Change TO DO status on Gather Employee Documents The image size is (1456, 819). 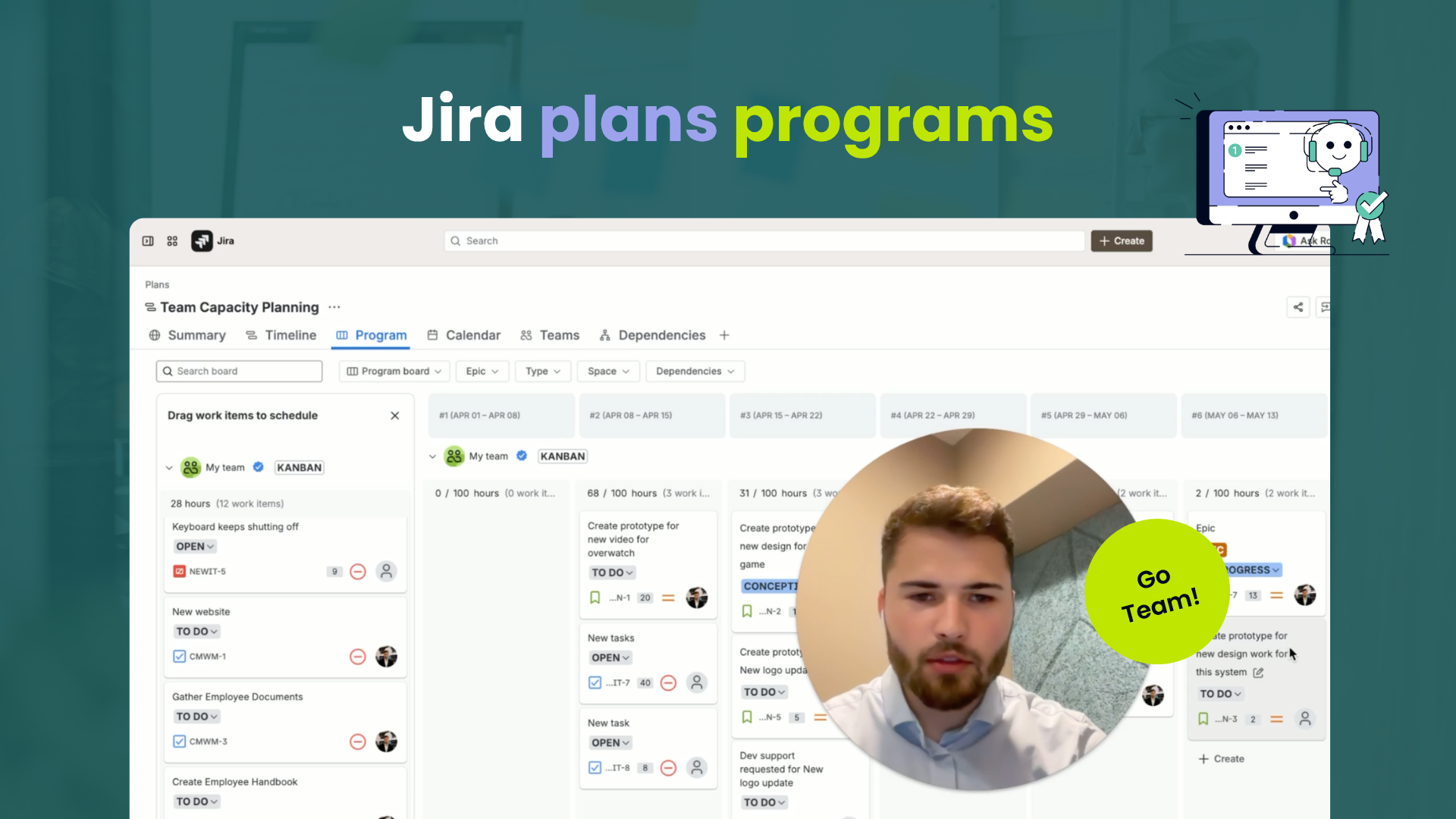(x=196, y=716)
